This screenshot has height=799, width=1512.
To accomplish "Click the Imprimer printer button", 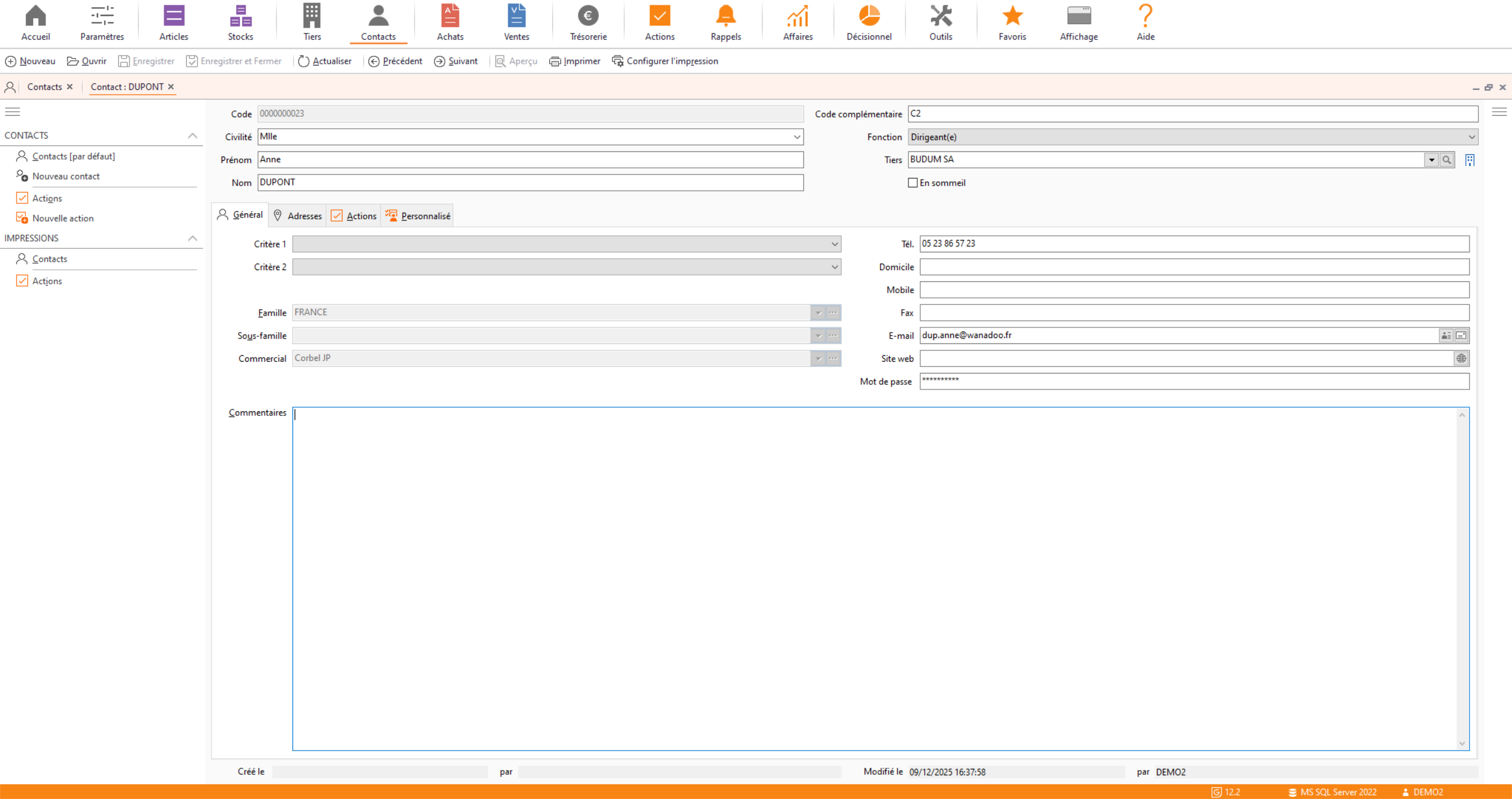I will tap(574, 61).
